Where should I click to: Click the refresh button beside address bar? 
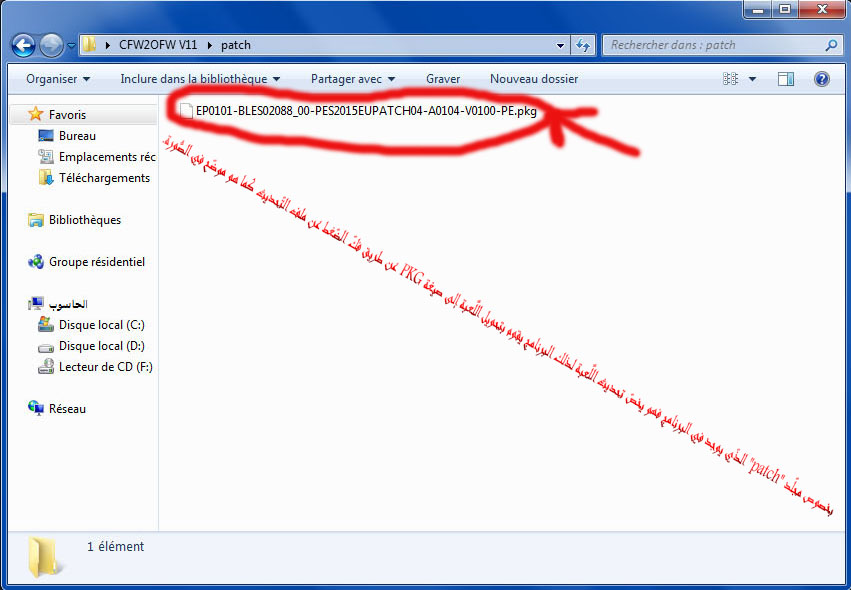click(x=583, y=45)
